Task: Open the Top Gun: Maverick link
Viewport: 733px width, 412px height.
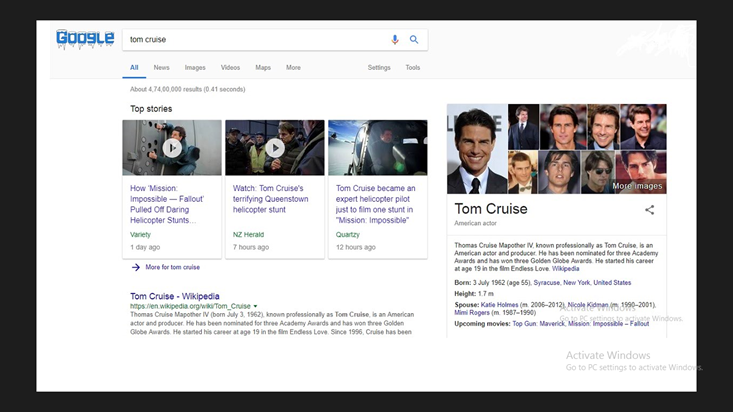Action: 538,324
